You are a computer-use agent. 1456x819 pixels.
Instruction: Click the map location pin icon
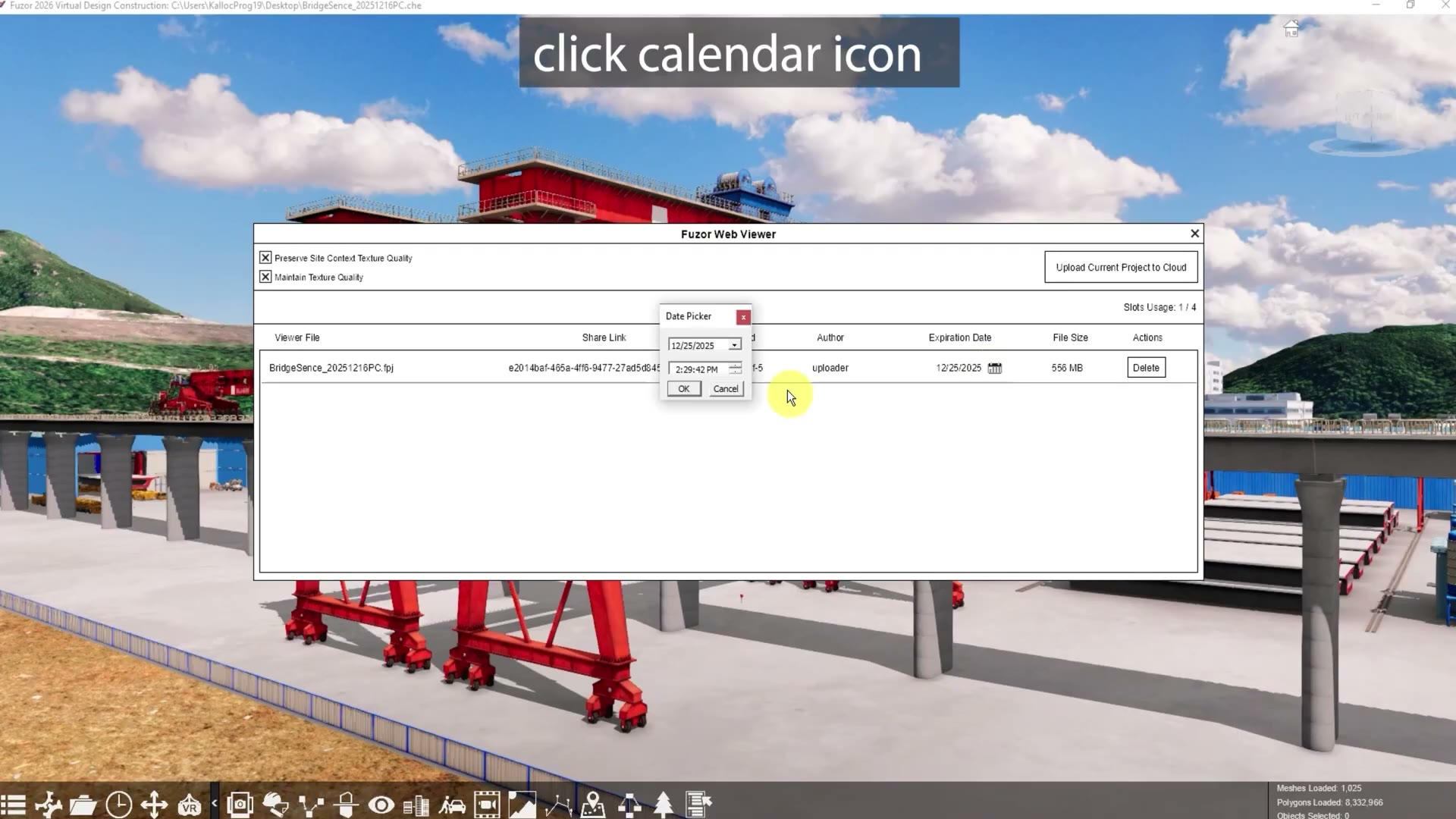[x=593, y=805]
